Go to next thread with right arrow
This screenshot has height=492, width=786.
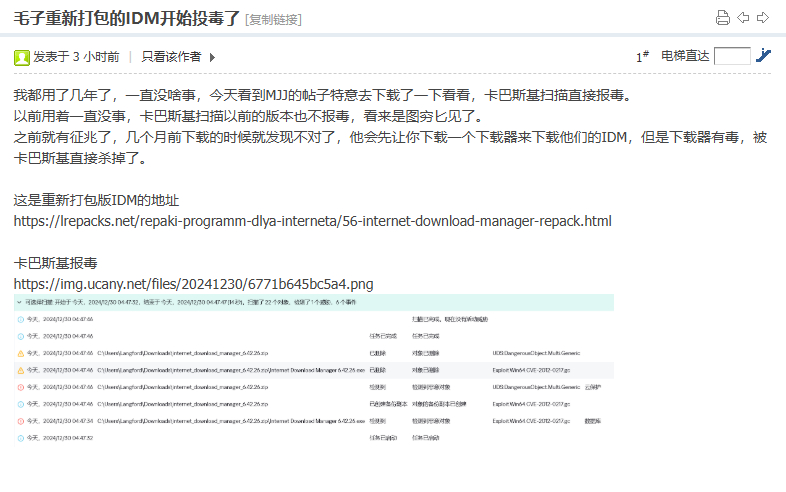pos(763,18)
